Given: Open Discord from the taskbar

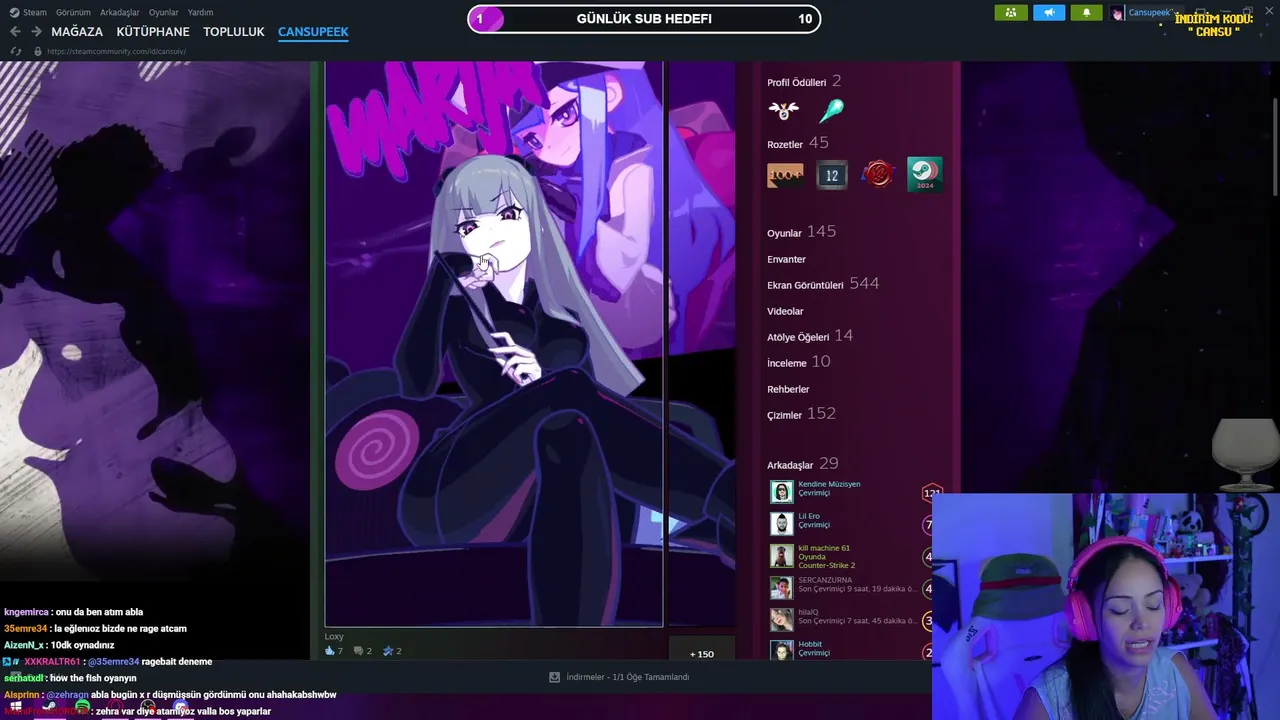Looking at the screenshot, I should point(181,708).
